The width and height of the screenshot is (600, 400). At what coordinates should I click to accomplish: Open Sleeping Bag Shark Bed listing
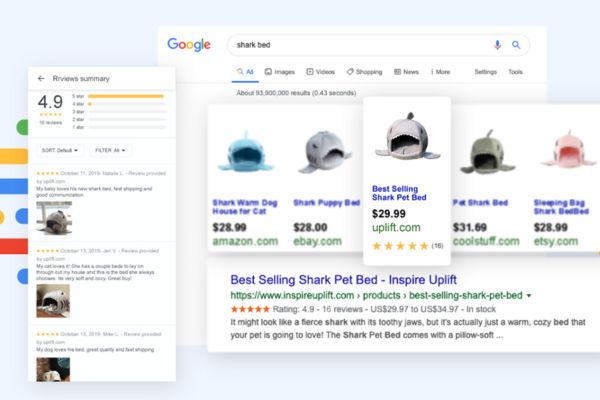[561, 207]
